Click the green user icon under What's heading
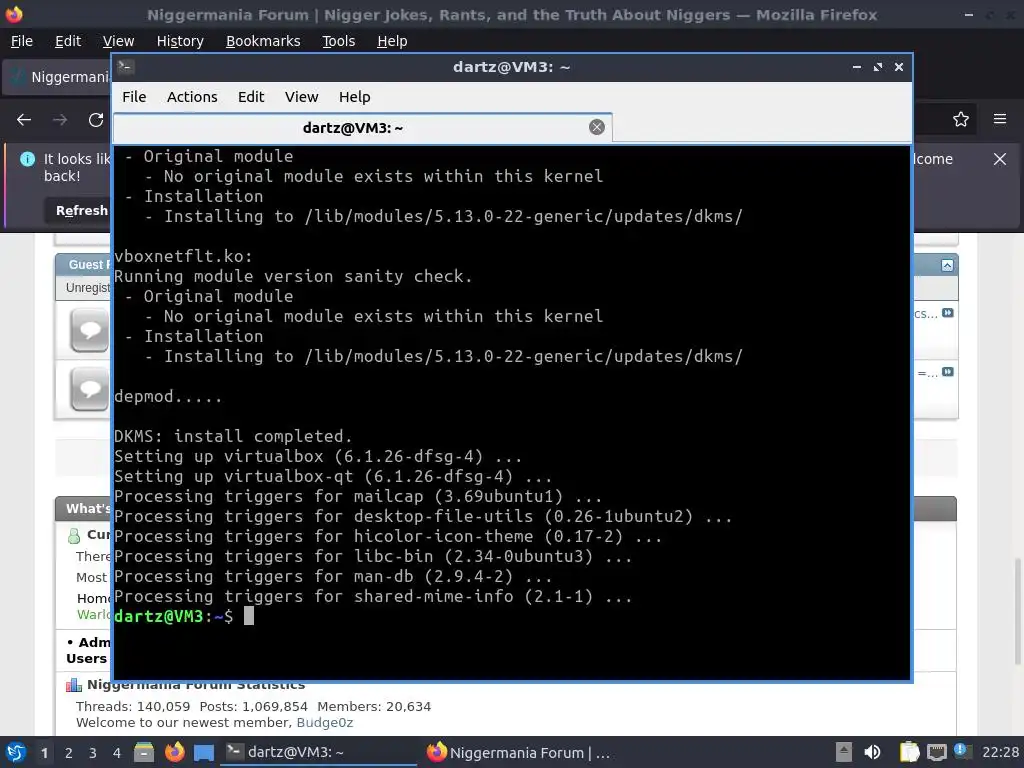The height and width of the screenshot is (768, 1024). [x=74, y=536]
